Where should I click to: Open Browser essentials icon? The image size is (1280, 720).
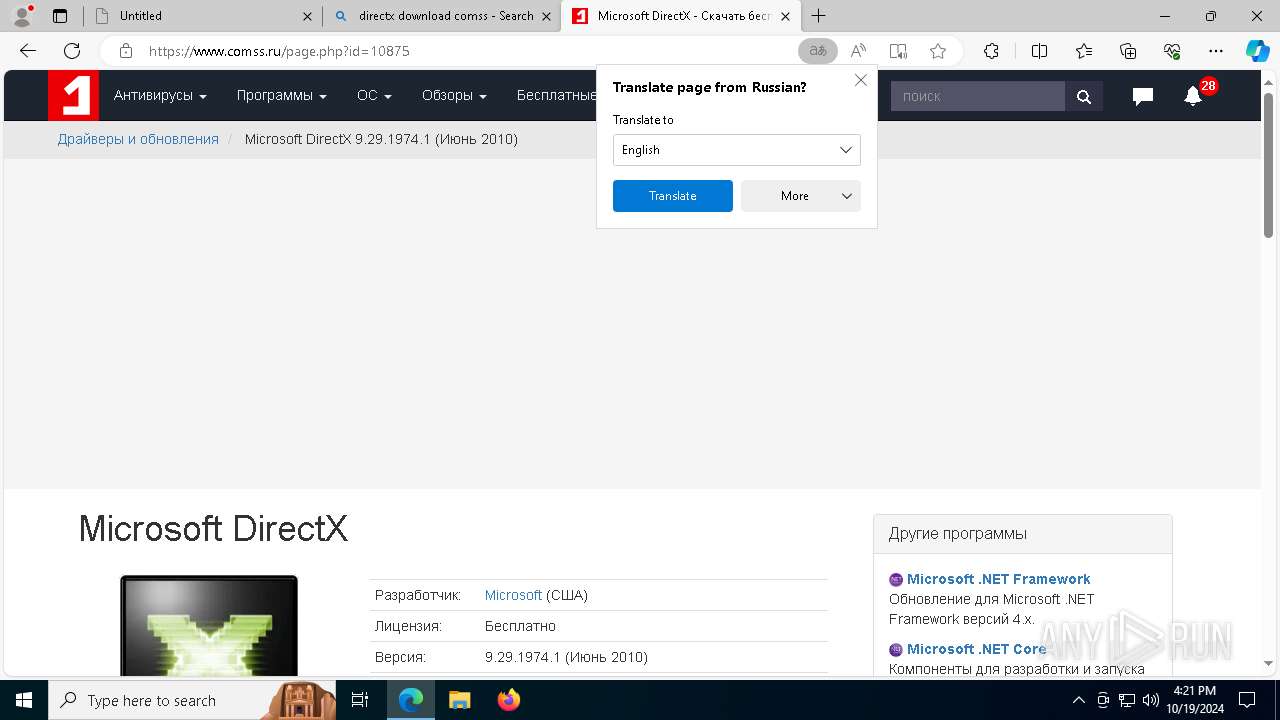(x=1172, y=51)
